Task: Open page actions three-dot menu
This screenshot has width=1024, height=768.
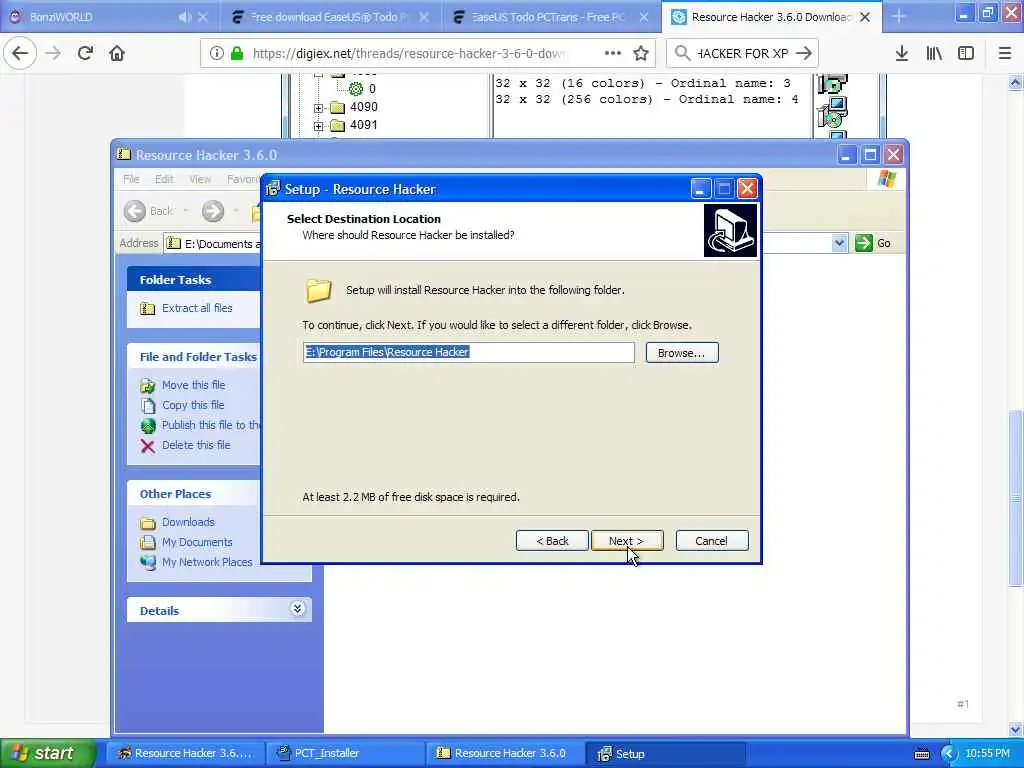Action: tap(613, 54)
